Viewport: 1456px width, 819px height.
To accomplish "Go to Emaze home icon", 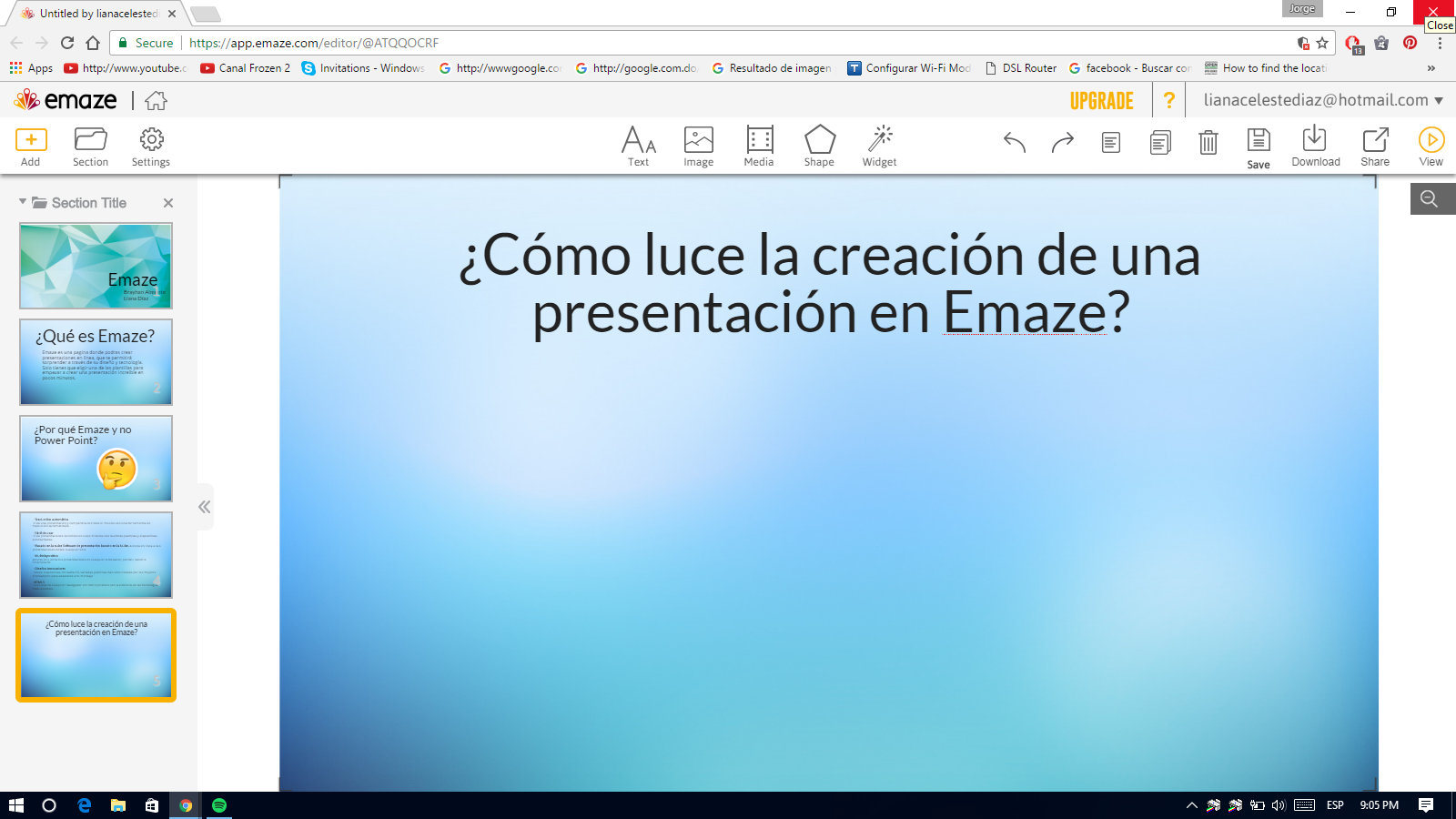I will tap(156, 100).
